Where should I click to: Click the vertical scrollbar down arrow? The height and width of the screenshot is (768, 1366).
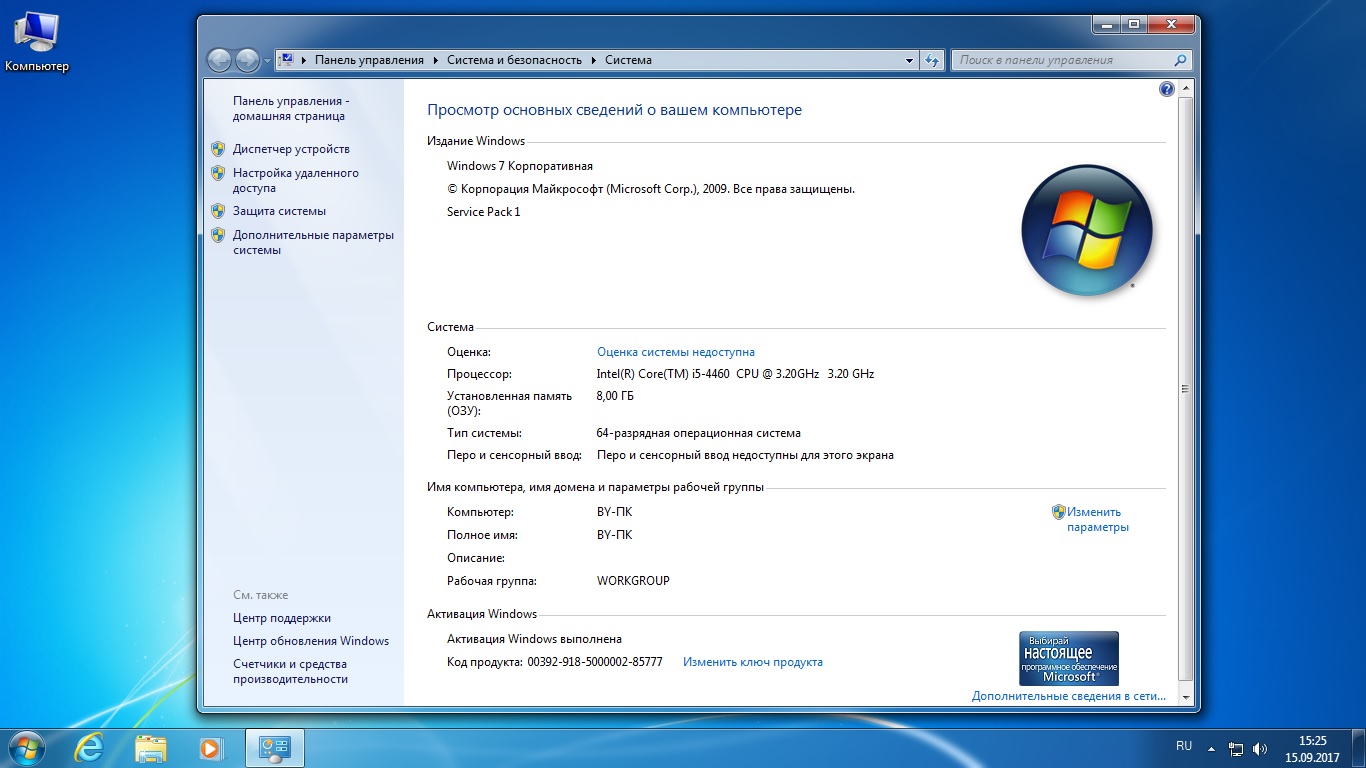pyautogui.click(x=1186, y=697)
